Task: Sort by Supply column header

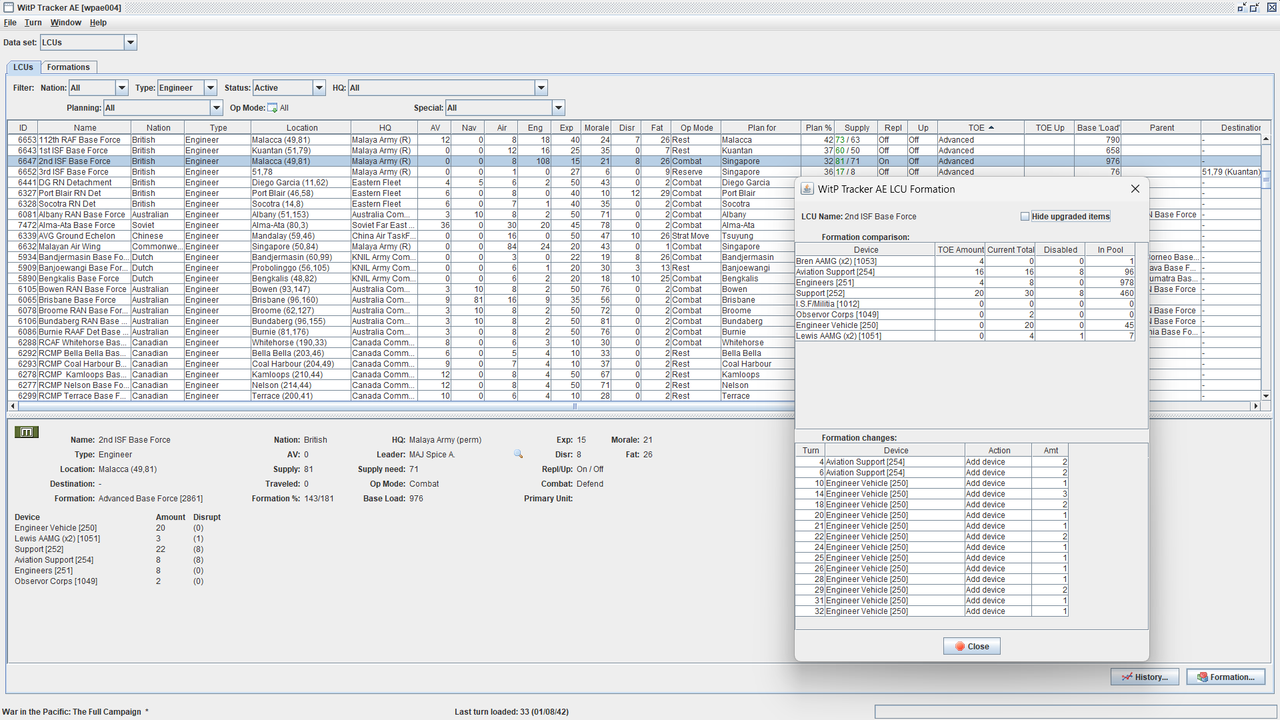Action: pos(857,128)
